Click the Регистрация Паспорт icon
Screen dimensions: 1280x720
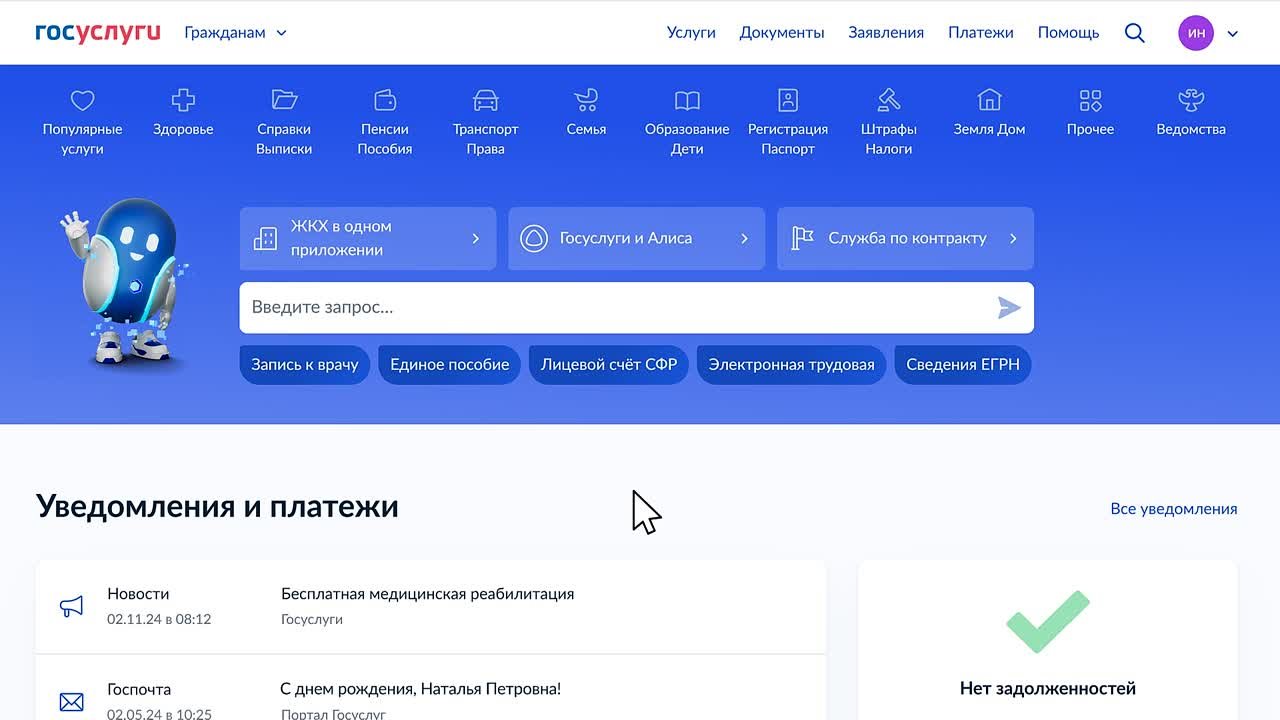coord(787,112)
